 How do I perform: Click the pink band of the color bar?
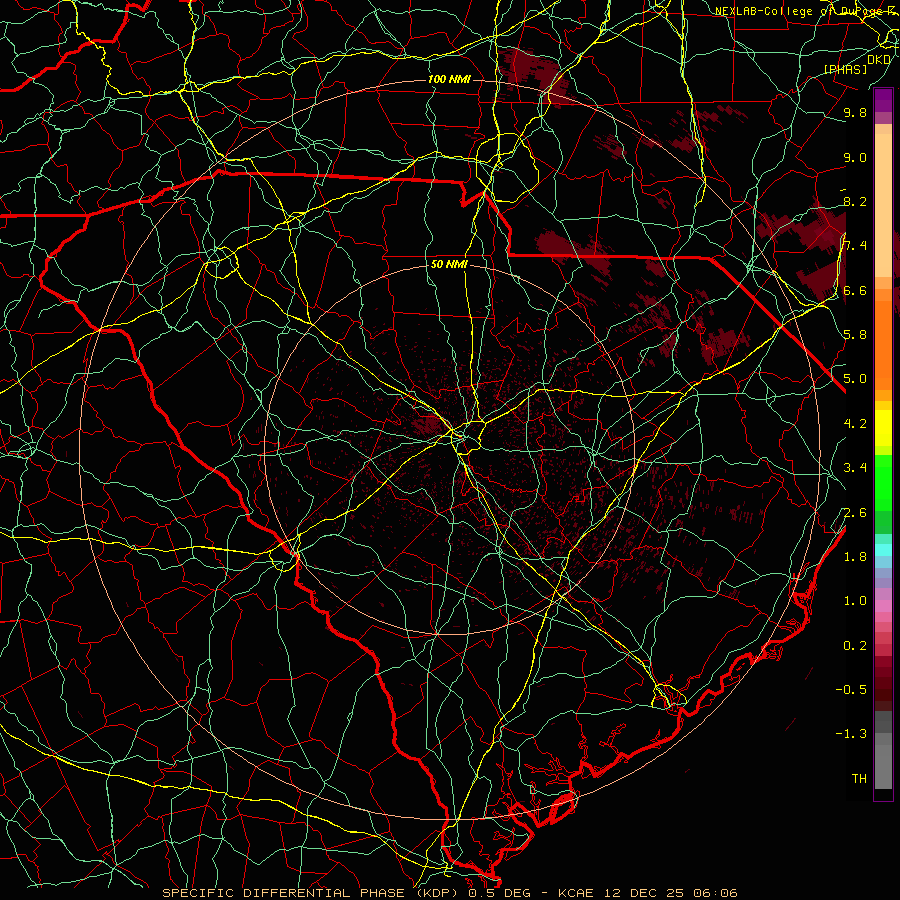(x=883, y=606)
